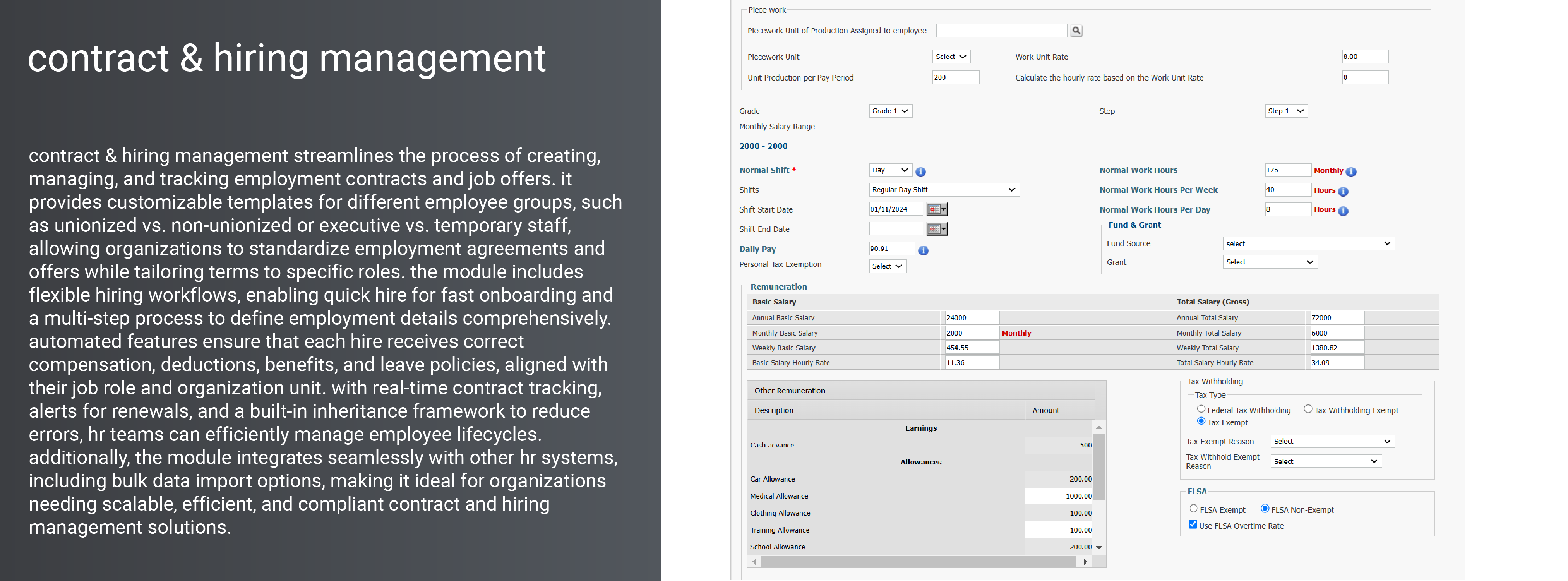
Task: Click the hourly rate calculation field showing 0
Action: [x=1365, y=77]
